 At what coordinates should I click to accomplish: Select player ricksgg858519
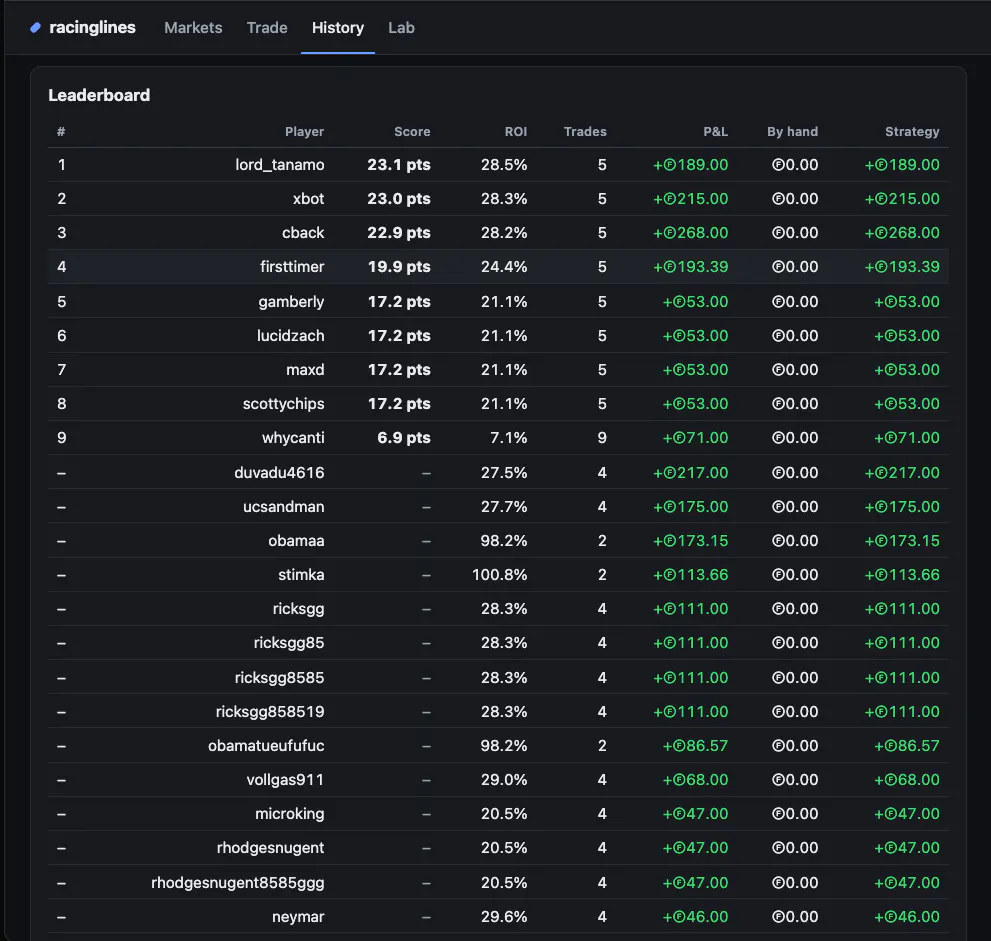[x=270, y=712]
